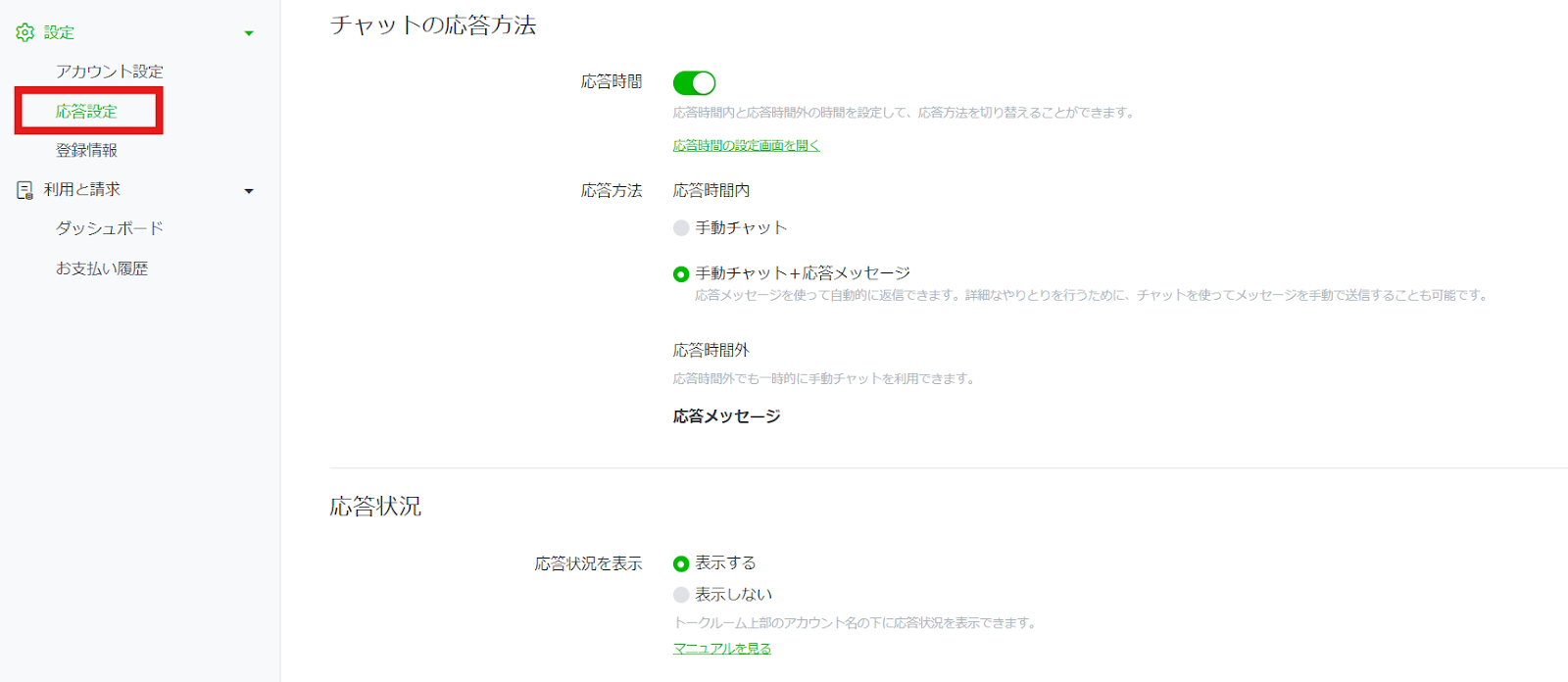Image resolution: width=1568 pixels, height=682 pixels.
Task: Click the invoice icon beside 利用と請求
Action: click(x=24, y=190)
